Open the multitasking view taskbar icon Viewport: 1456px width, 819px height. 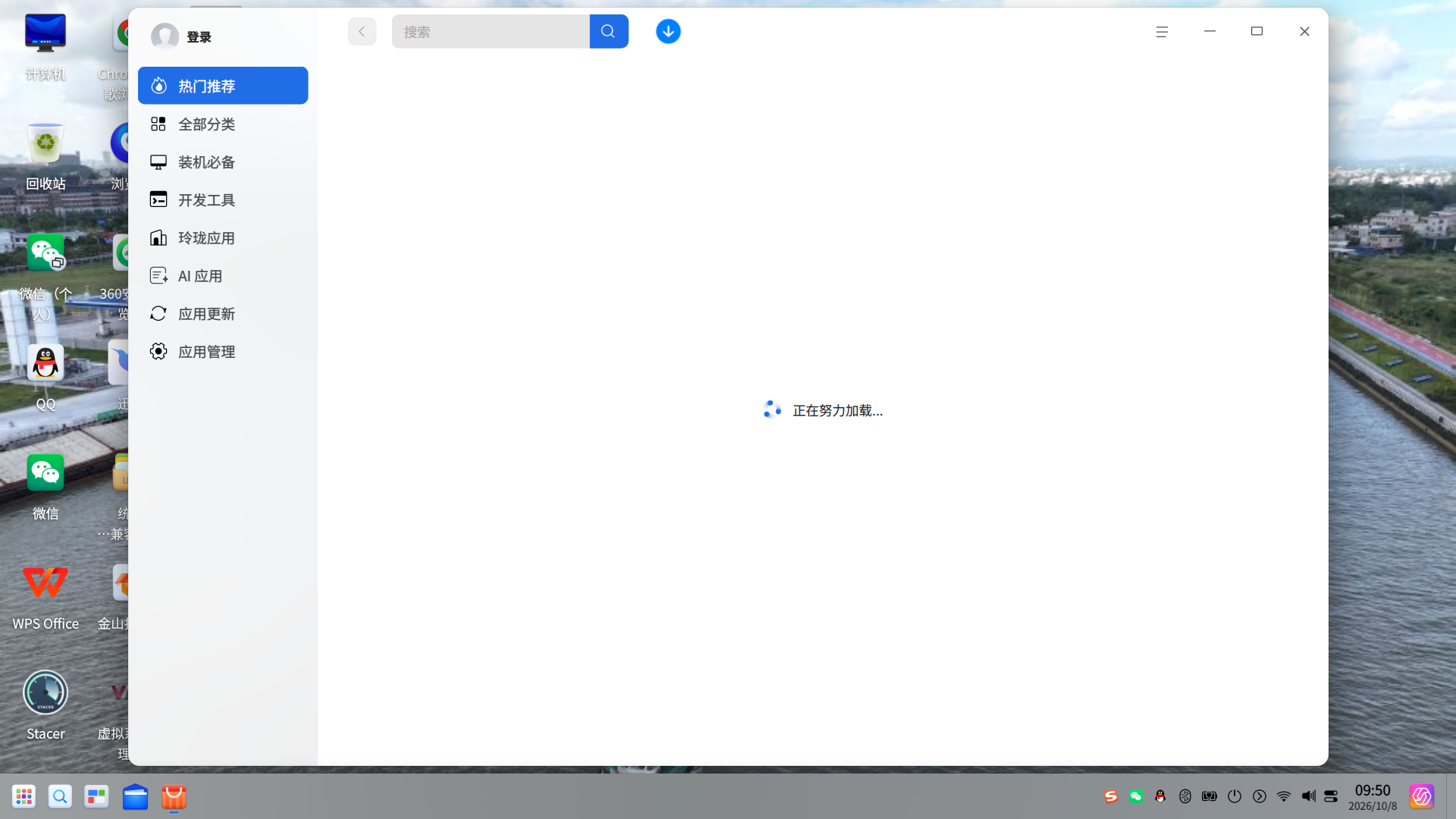tap(96, 796)
